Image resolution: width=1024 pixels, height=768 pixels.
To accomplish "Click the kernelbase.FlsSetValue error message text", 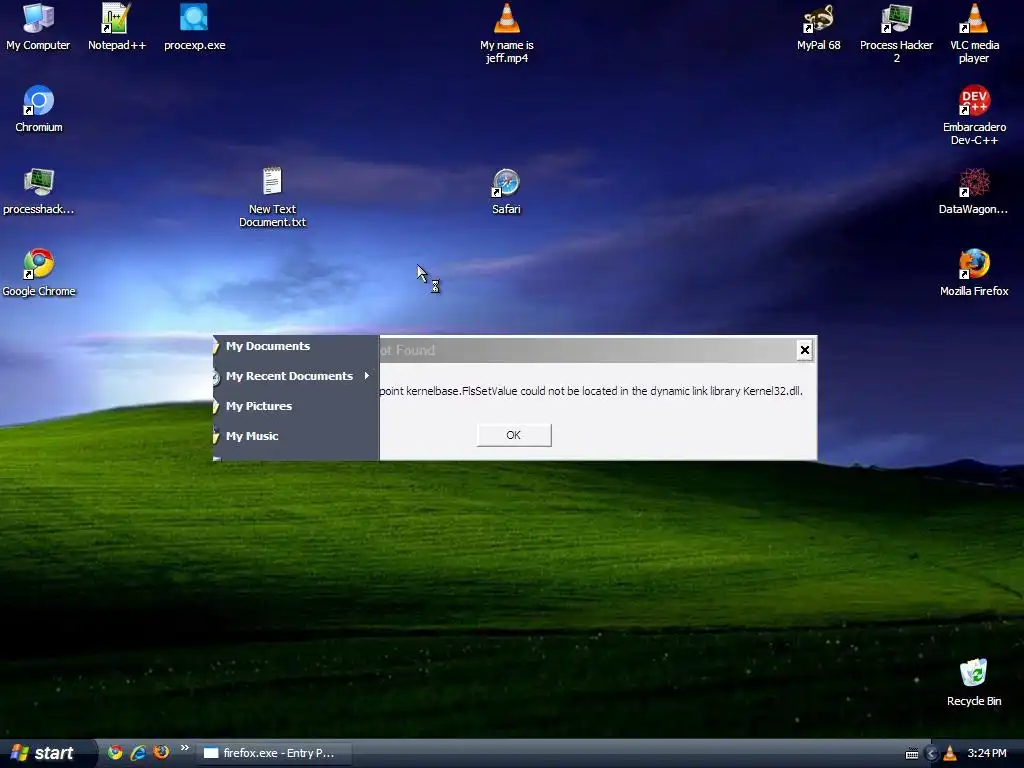I will [591, 391].
